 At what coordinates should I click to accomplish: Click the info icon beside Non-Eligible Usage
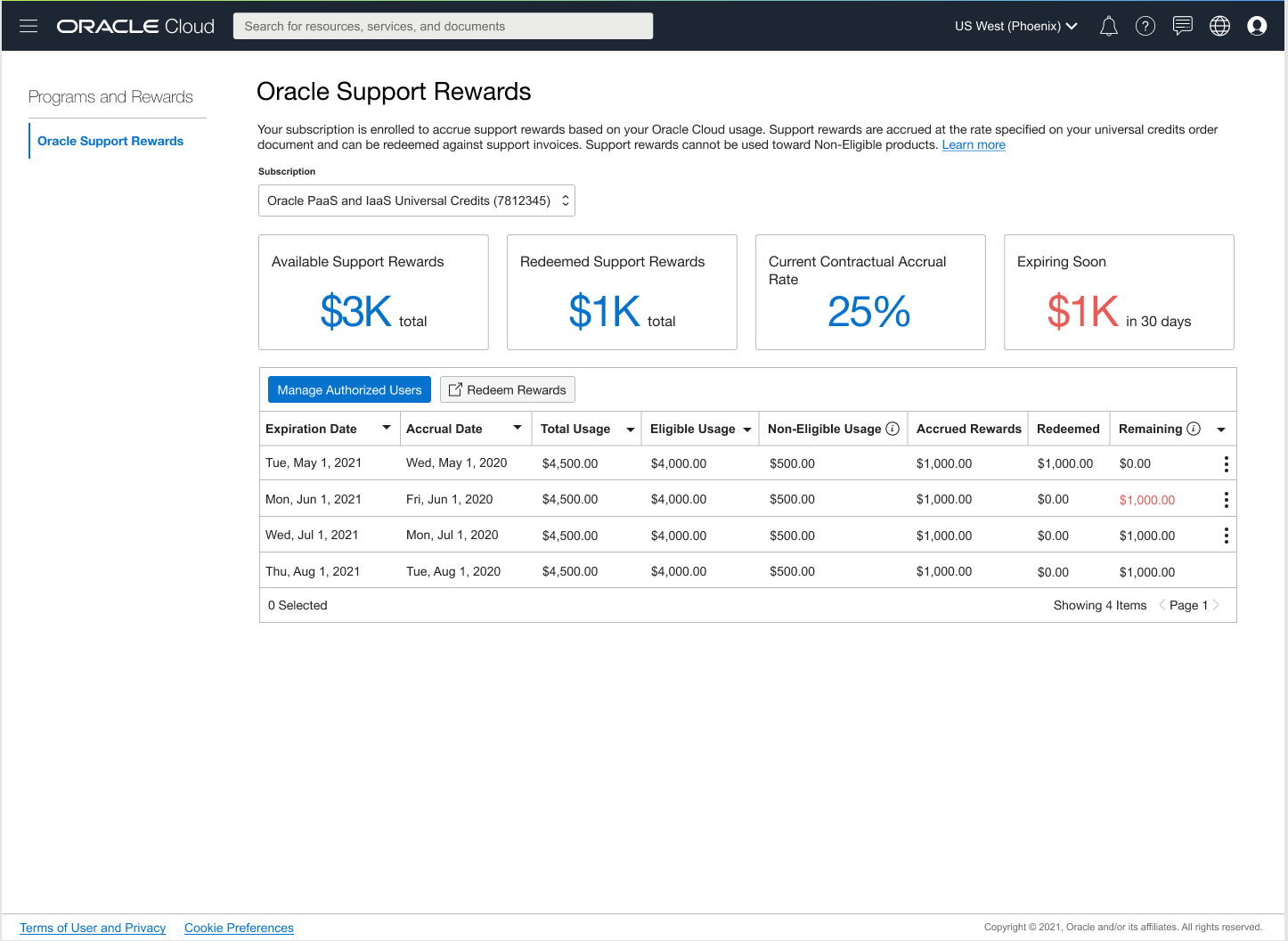(x=893, y=429)
